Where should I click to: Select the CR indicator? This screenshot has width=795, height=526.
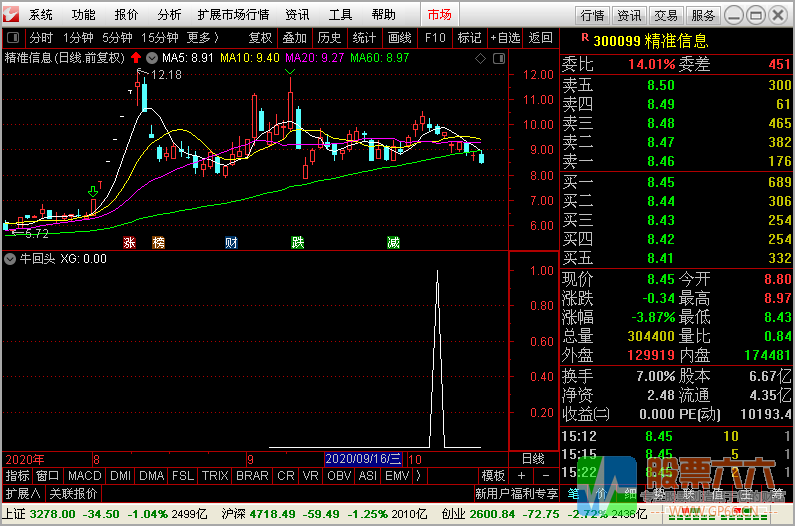285,476
